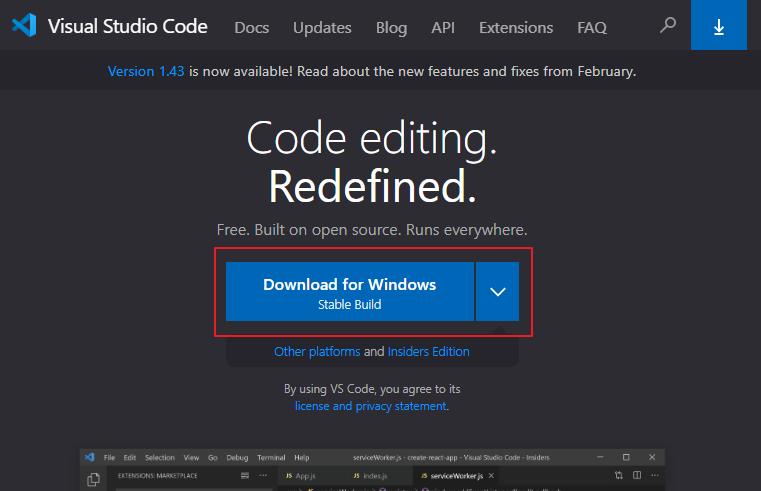The image size is (761, 491).
Task: Open the Other platforms link
Action: [x=317, y=351]
